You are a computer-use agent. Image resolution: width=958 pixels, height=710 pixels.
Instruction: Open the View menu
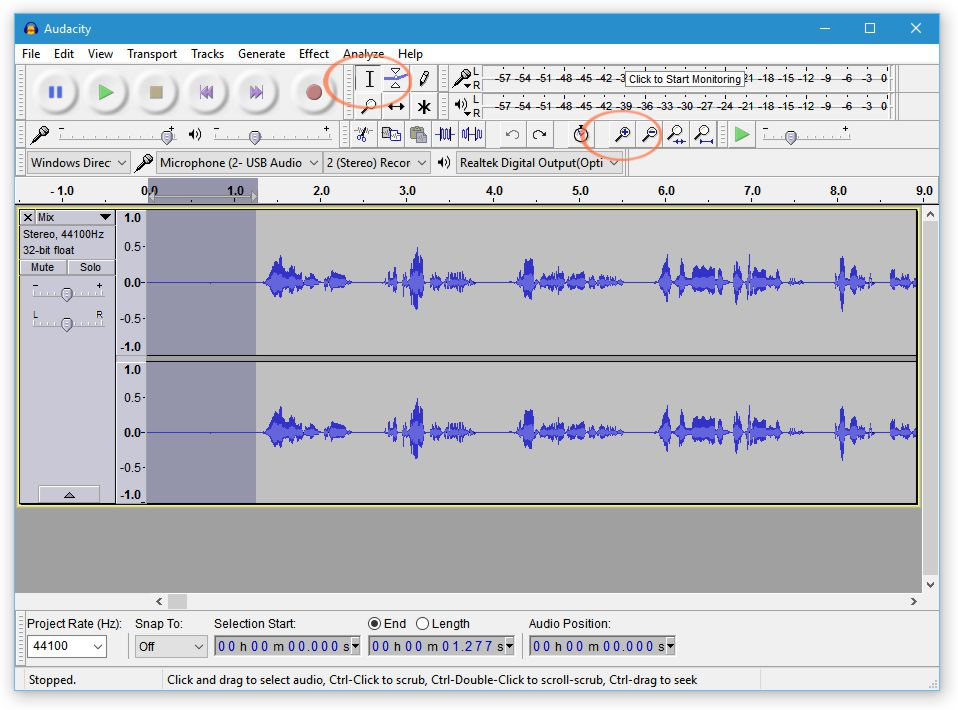tap(100, 54)
